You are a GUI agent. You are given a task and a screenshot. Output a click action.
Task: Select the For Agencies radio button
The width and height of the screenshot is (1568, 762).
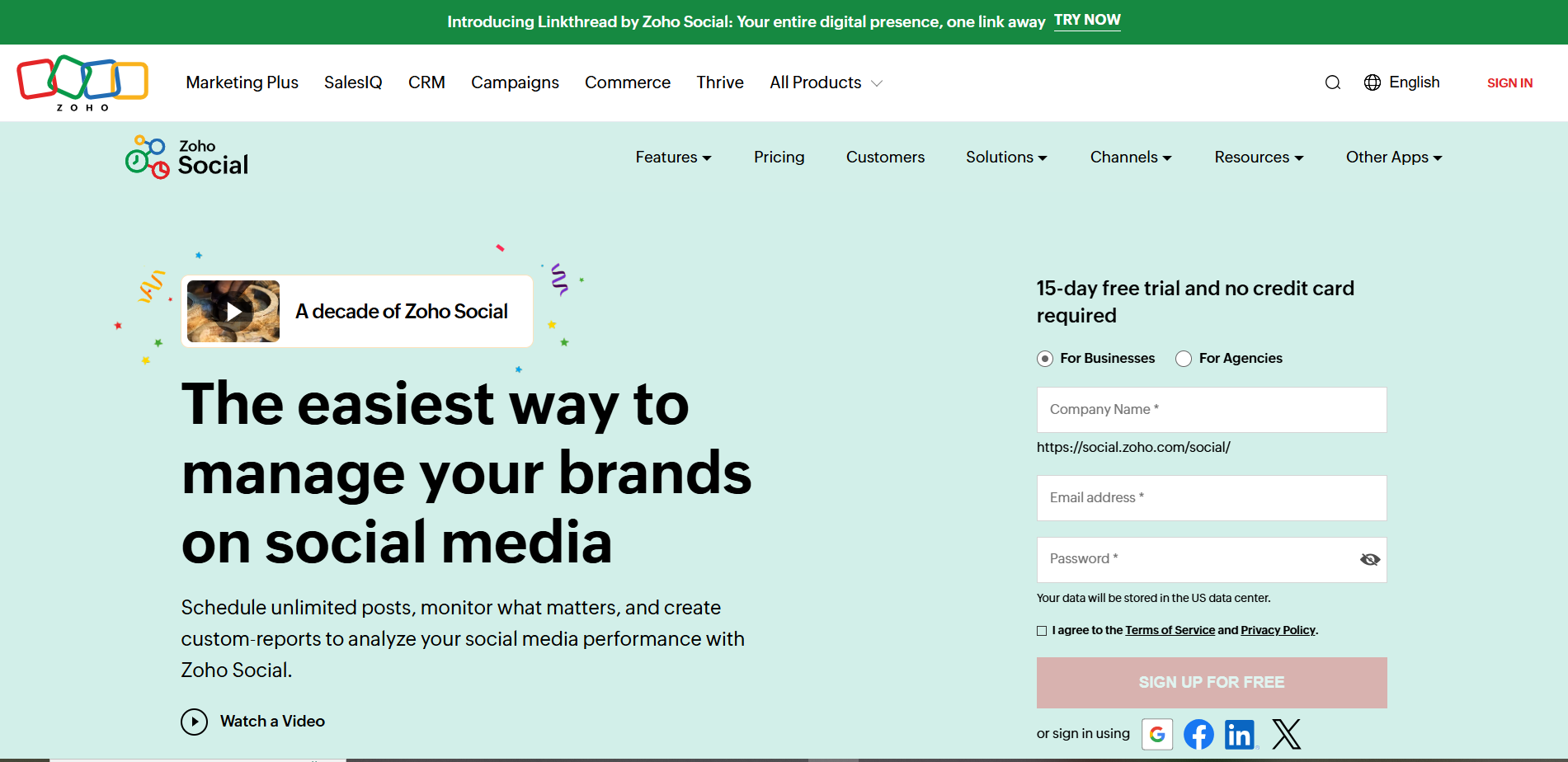click(1184, 359)
